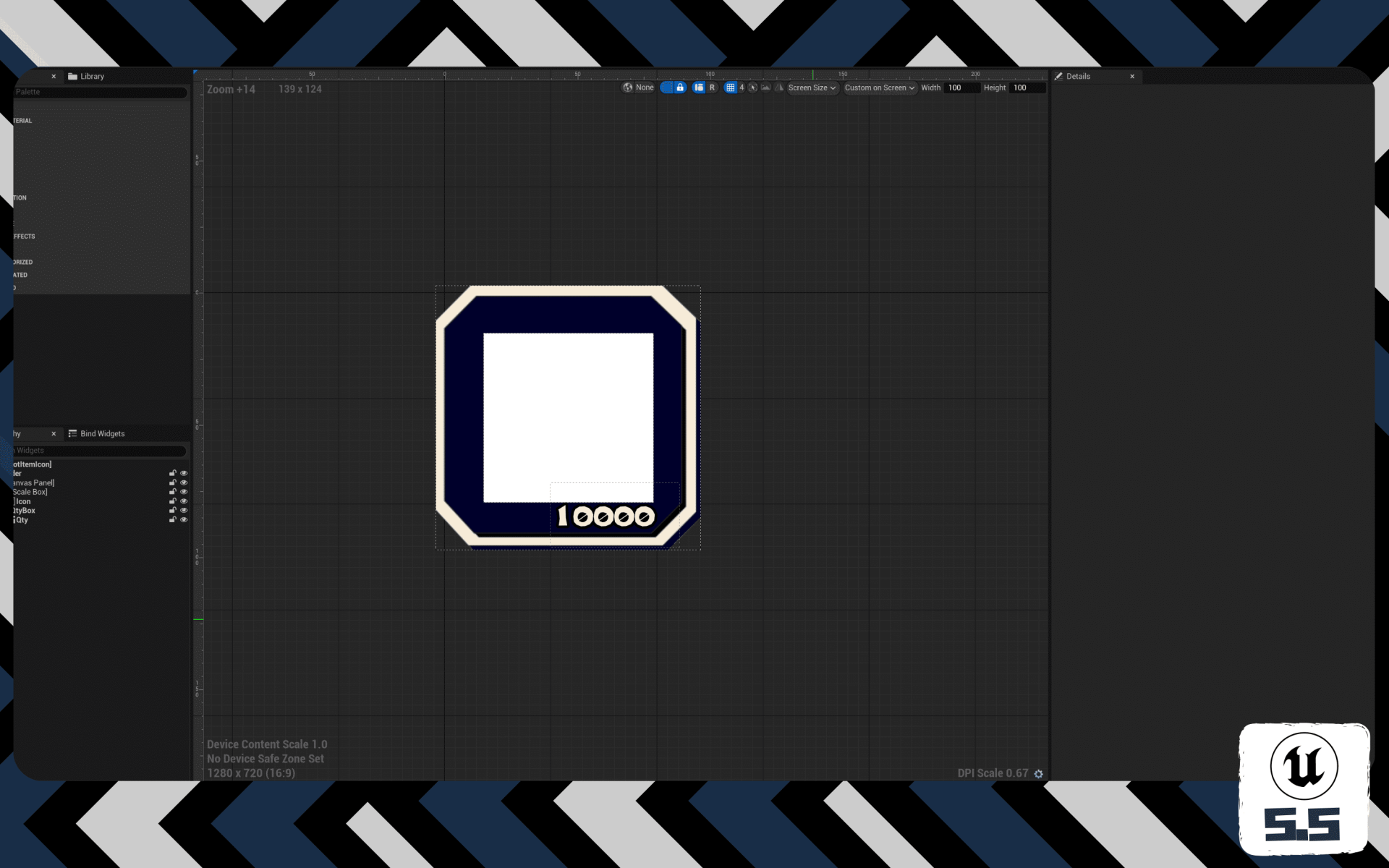Open the localization globe preview icon
This screenshot has height=868, width=1389.
pyautogui.click(x=627, y=88)
